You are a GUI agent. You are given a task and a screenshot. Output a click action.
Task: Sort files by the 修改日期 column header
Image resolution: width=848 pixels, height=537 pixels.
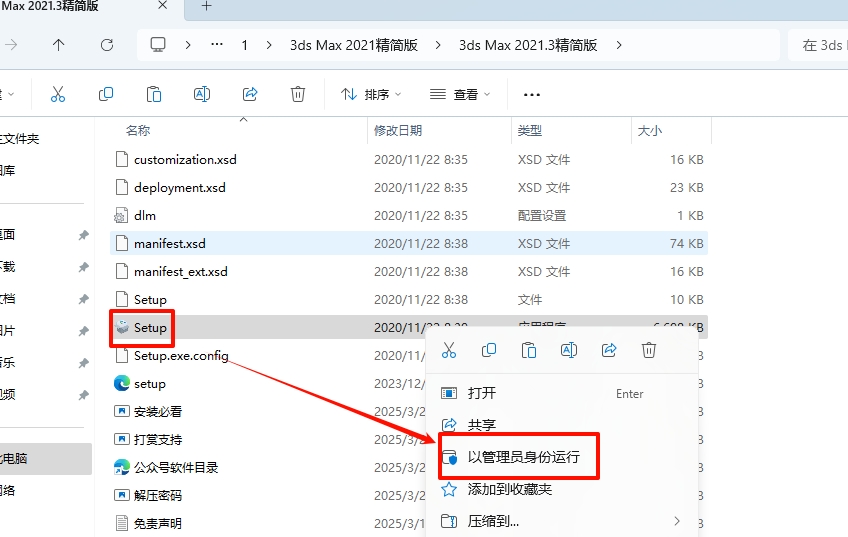[x=398, y=131]
